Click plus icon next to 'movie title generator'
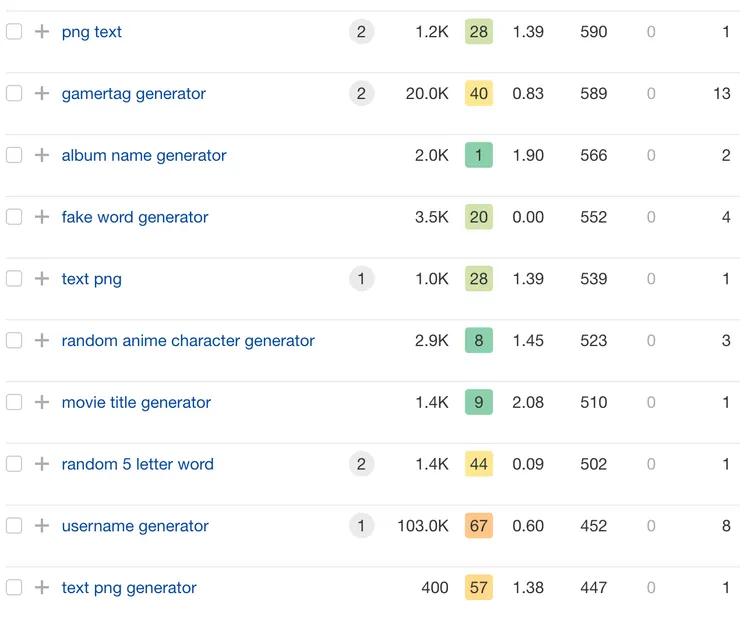The image size is (740, 628). (x=42, y=402)
